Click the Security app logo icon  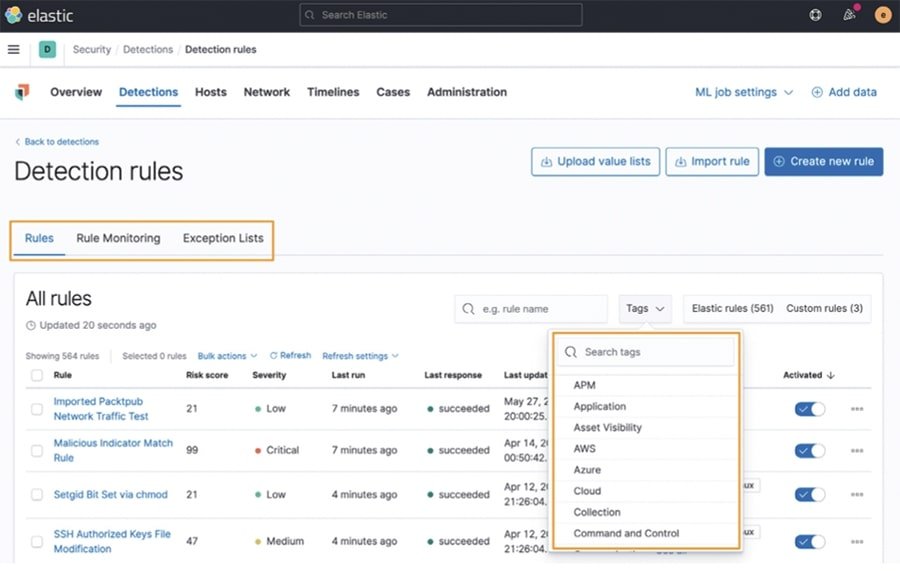(x=22, y=92)
